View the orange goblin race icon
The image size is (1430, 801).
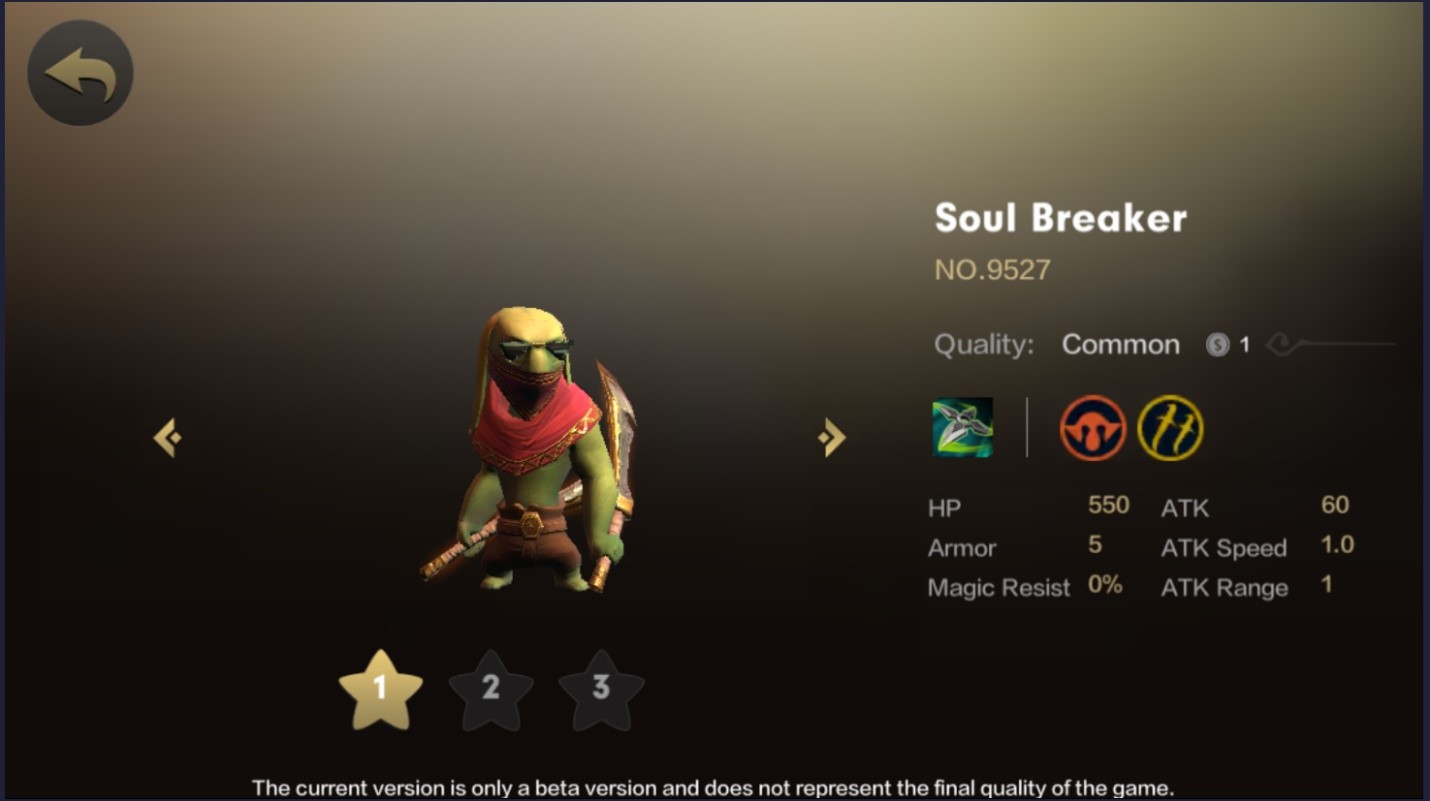[1093, 428]
